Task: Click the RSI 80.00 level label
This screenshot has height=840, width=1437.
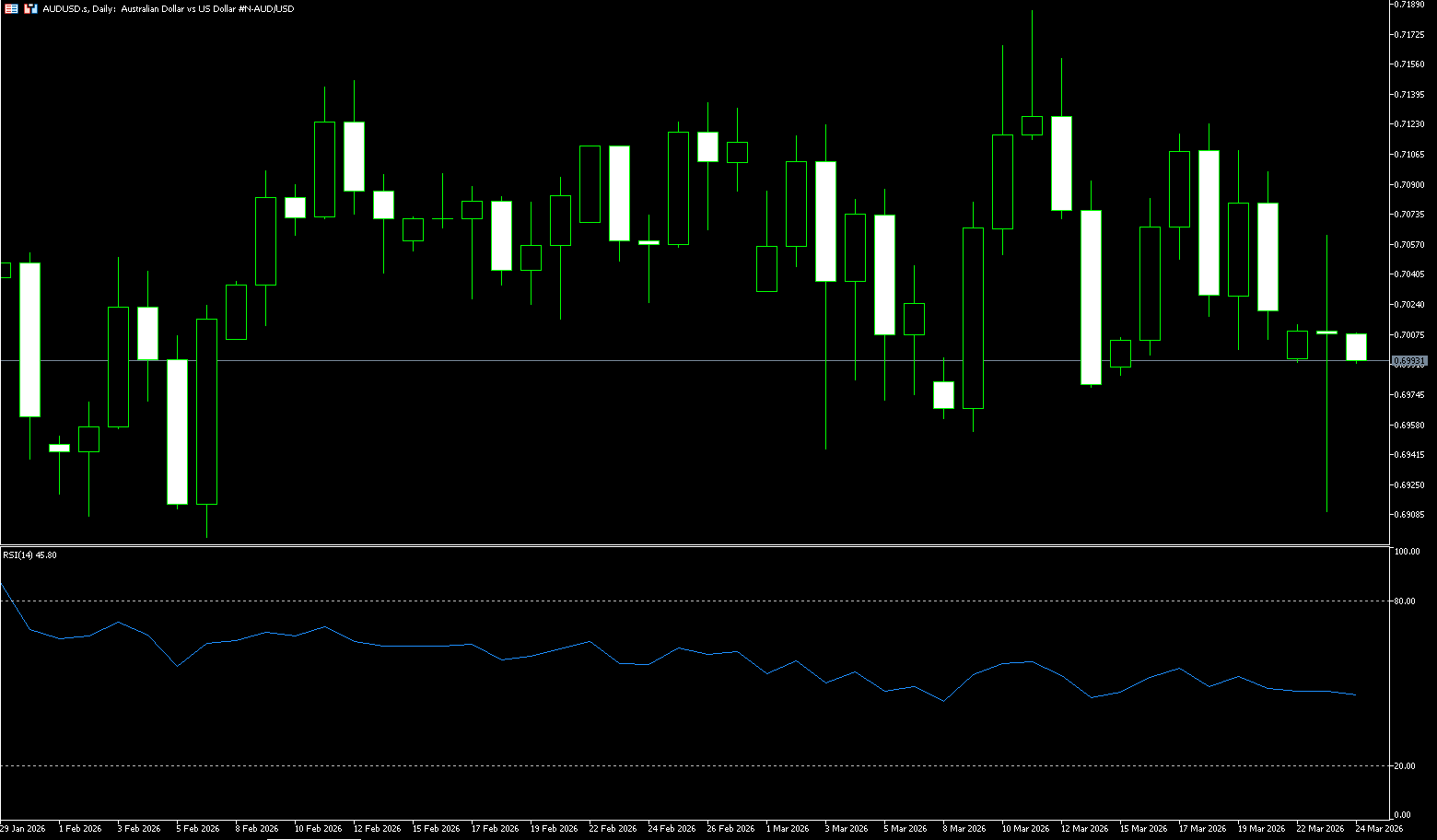Action: coord(1405,601)
